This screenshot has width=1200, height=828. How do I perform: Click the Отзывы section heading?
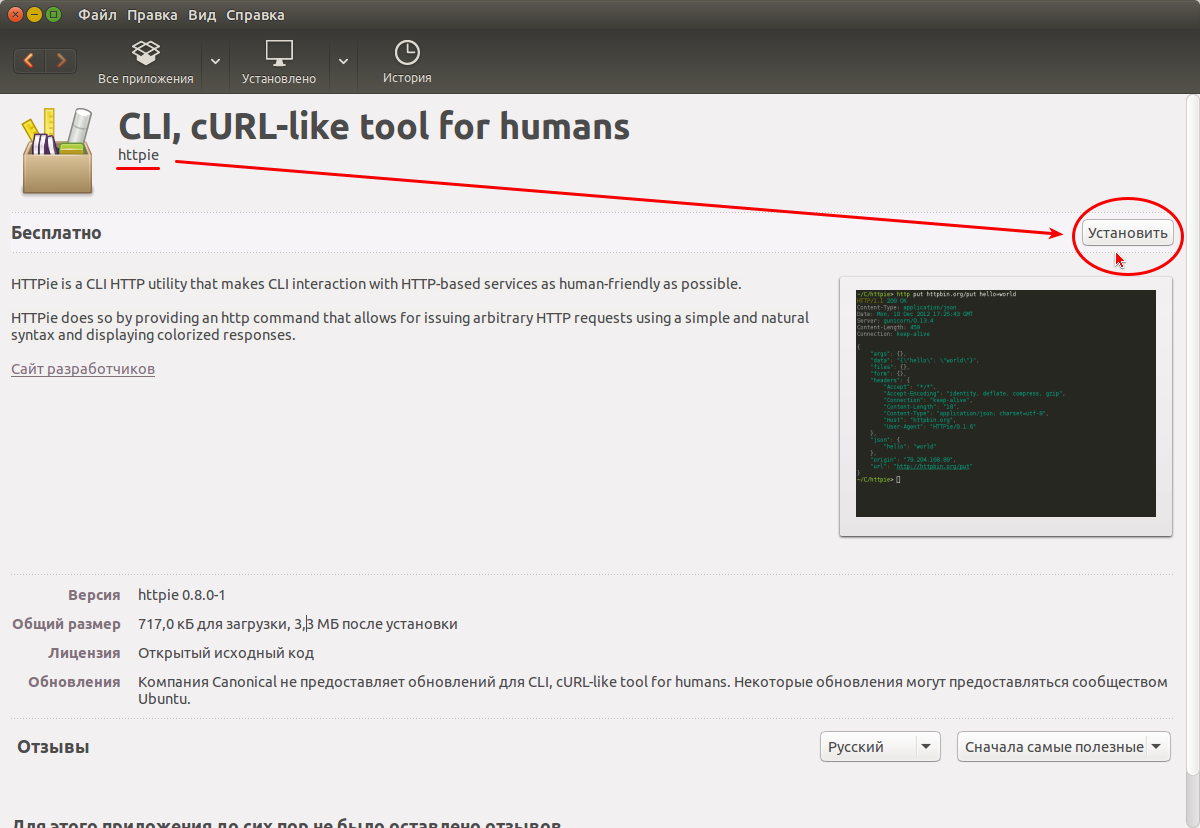(54, 747)
